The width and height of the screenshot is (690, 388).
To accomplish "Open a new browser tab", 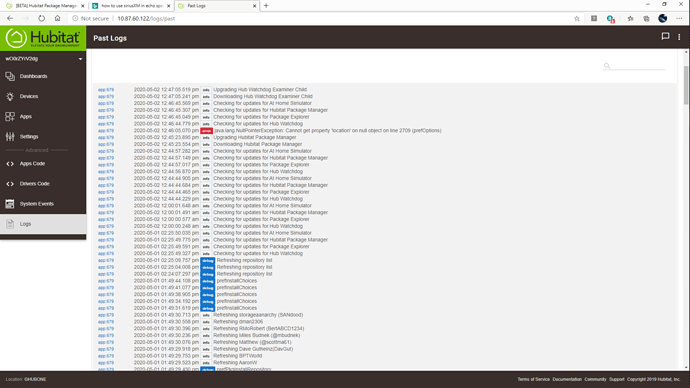I will click(x=266, y=6).
